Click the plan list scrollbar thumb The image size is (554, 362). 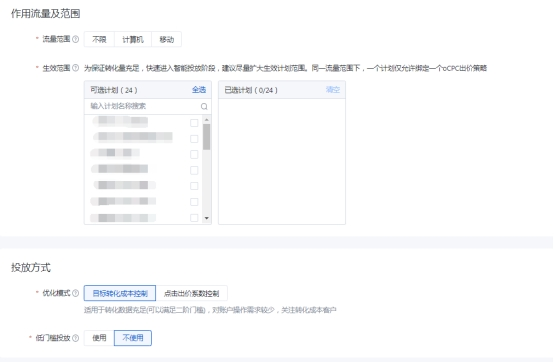pyautogui.click(x=207, y=137)
